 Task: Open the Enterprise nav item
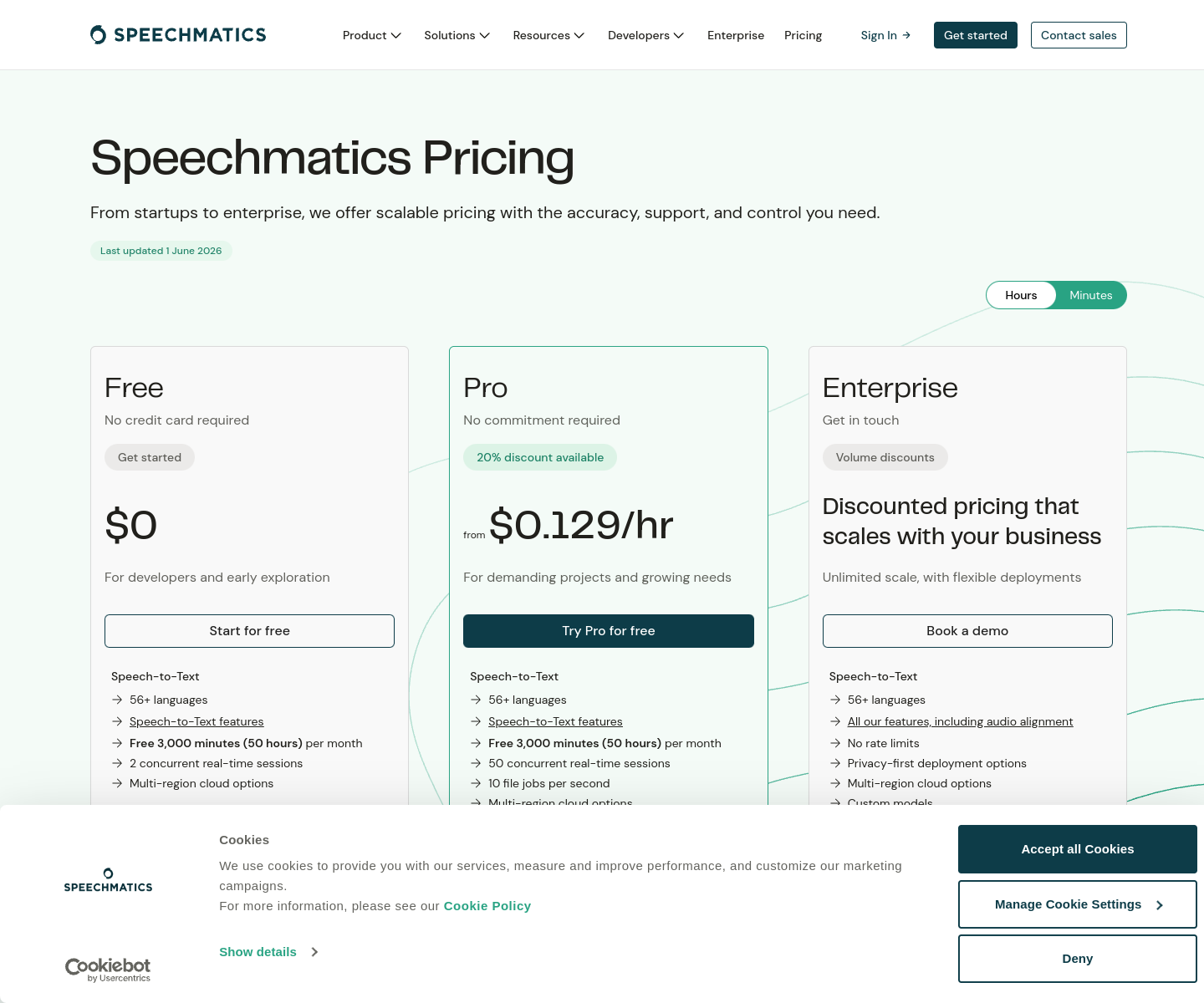(x=736, y=35)
